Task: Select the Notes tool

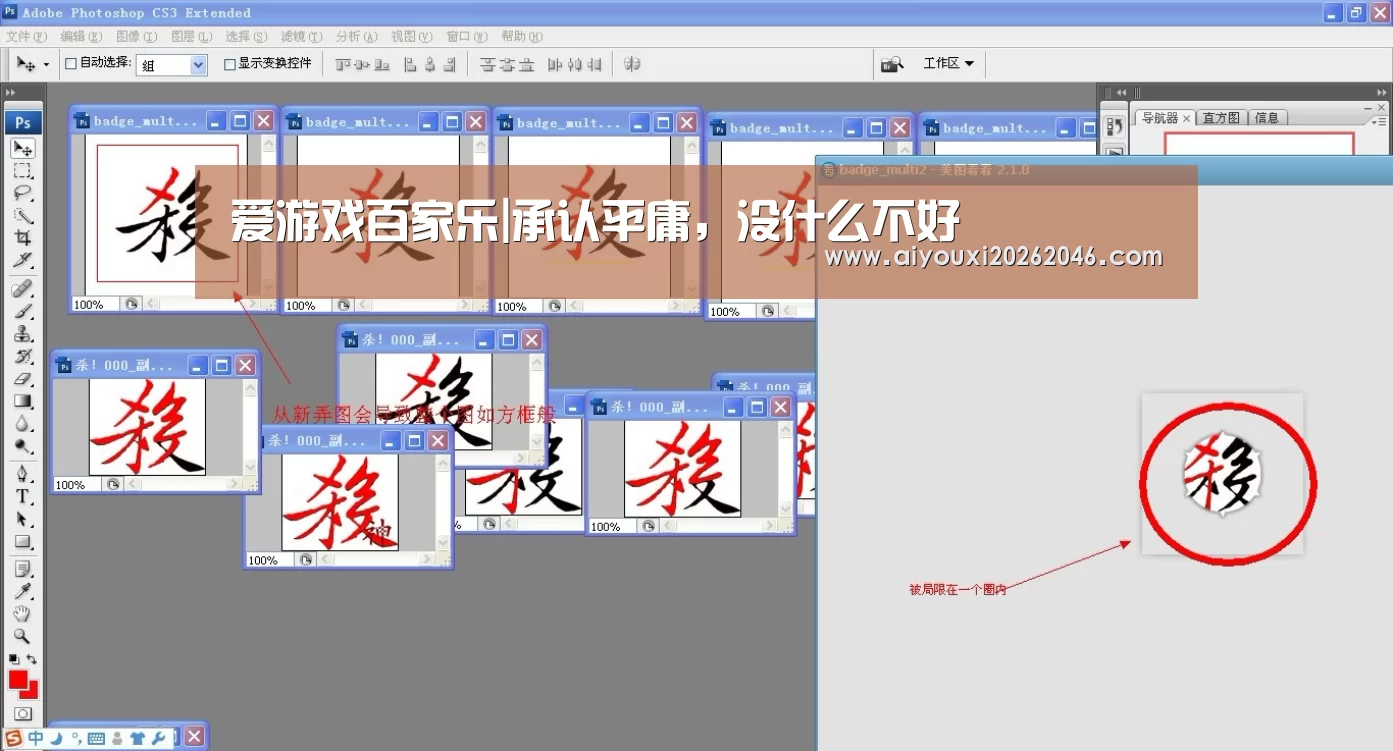Action: 22,569
